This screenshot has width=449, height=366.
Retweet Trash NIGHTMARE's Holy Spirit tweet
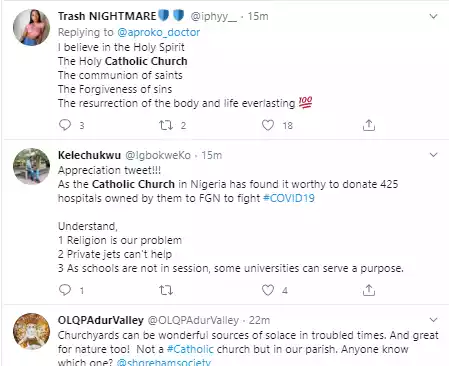tap(166, 125)
